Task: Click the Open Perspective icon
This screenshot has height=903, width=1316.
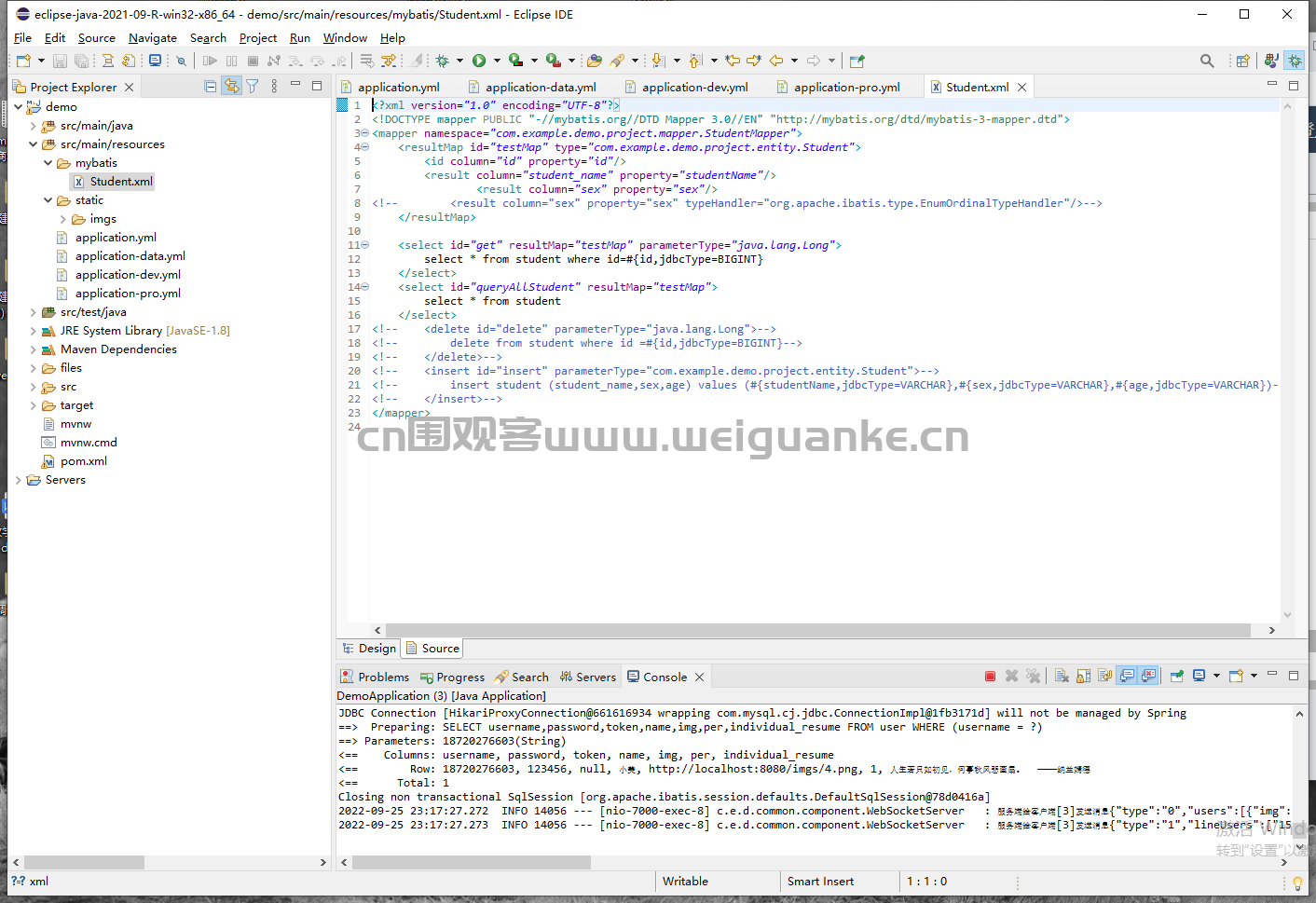Action: click(x=1242, y=61)
